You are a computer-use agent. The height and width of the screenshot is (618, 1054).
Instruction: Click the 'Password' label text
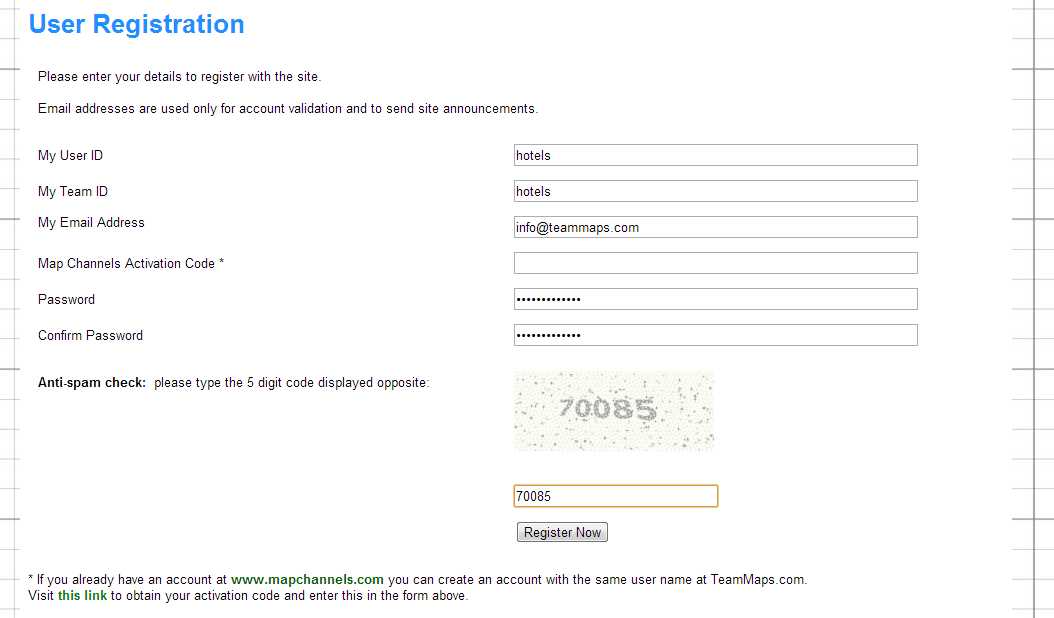tap(67, 300)
